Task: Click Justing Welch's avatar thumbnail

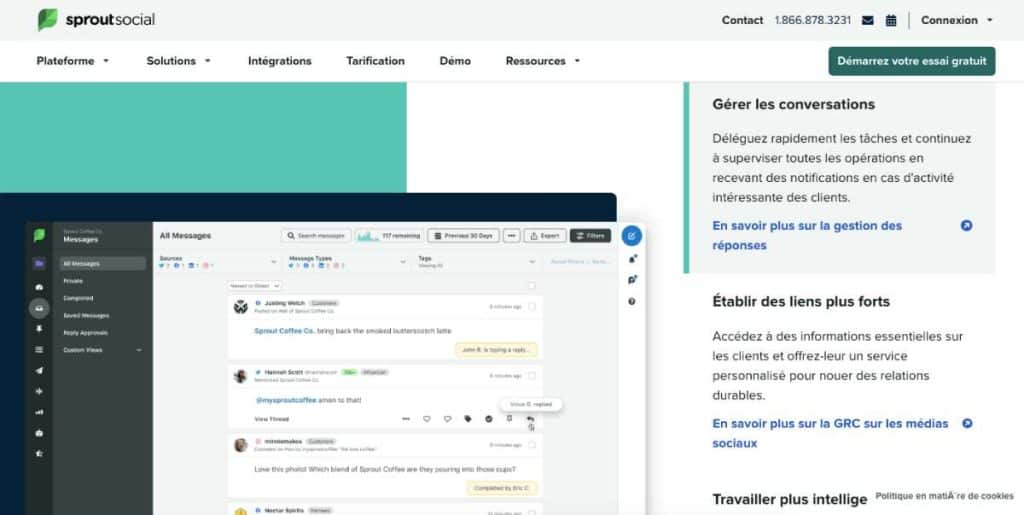Action: pos(241,307)
